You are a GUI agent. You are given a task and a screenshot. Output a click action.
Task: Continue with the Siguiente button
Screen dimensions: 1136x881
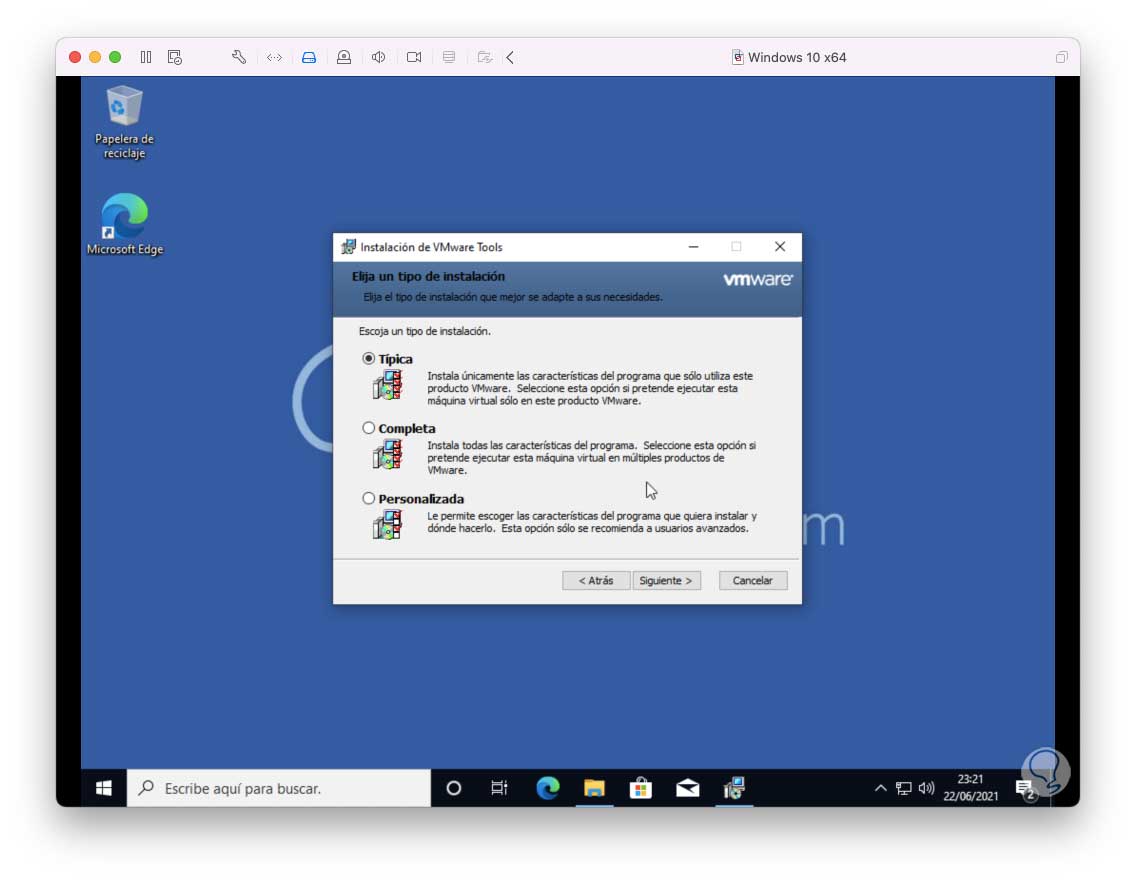666,580
